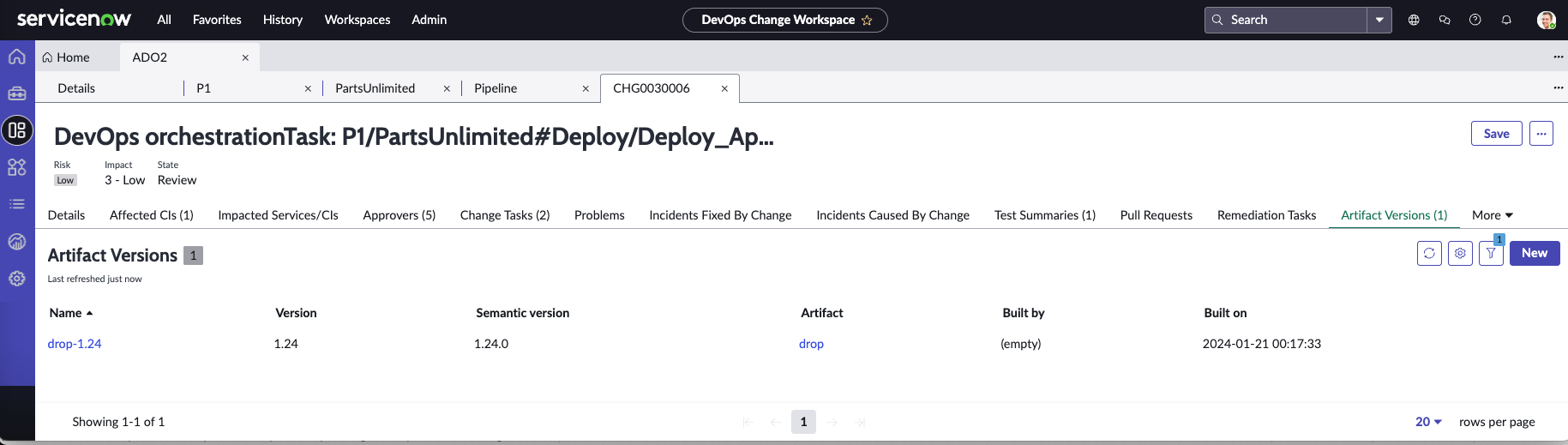Expand the More tabs dropdown
1568x445 pixels.
tap(1493, 215)
